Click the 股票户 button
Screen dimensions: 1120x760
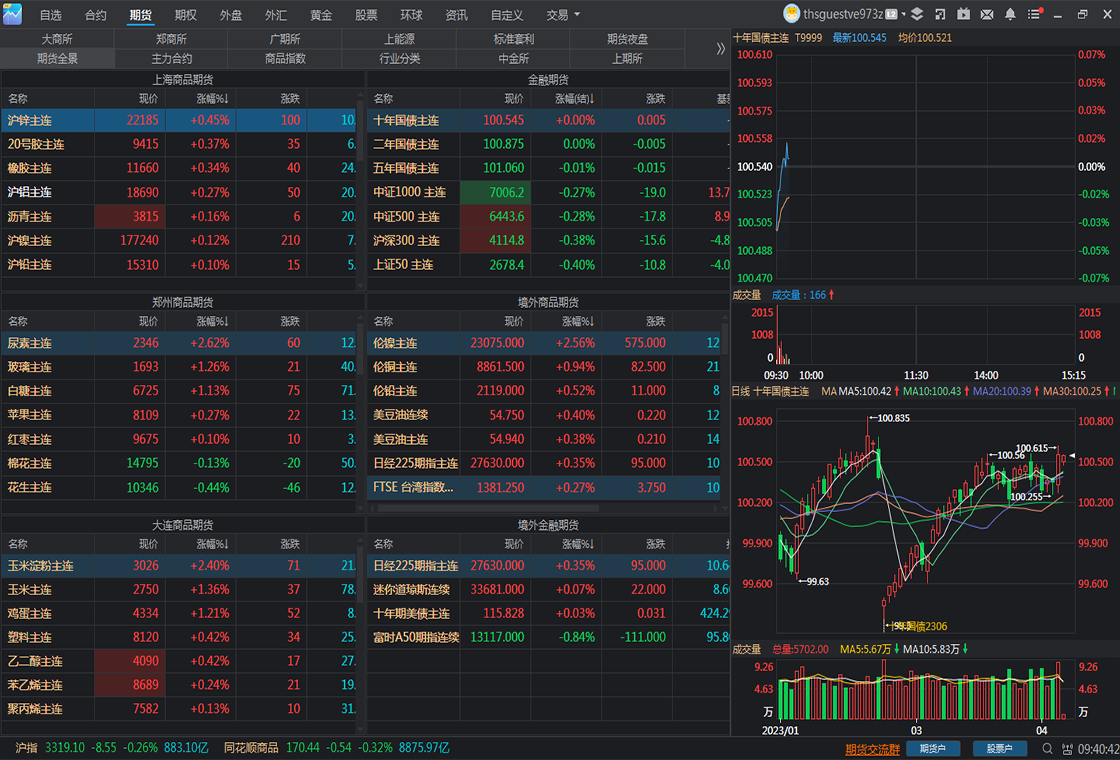1000,749
